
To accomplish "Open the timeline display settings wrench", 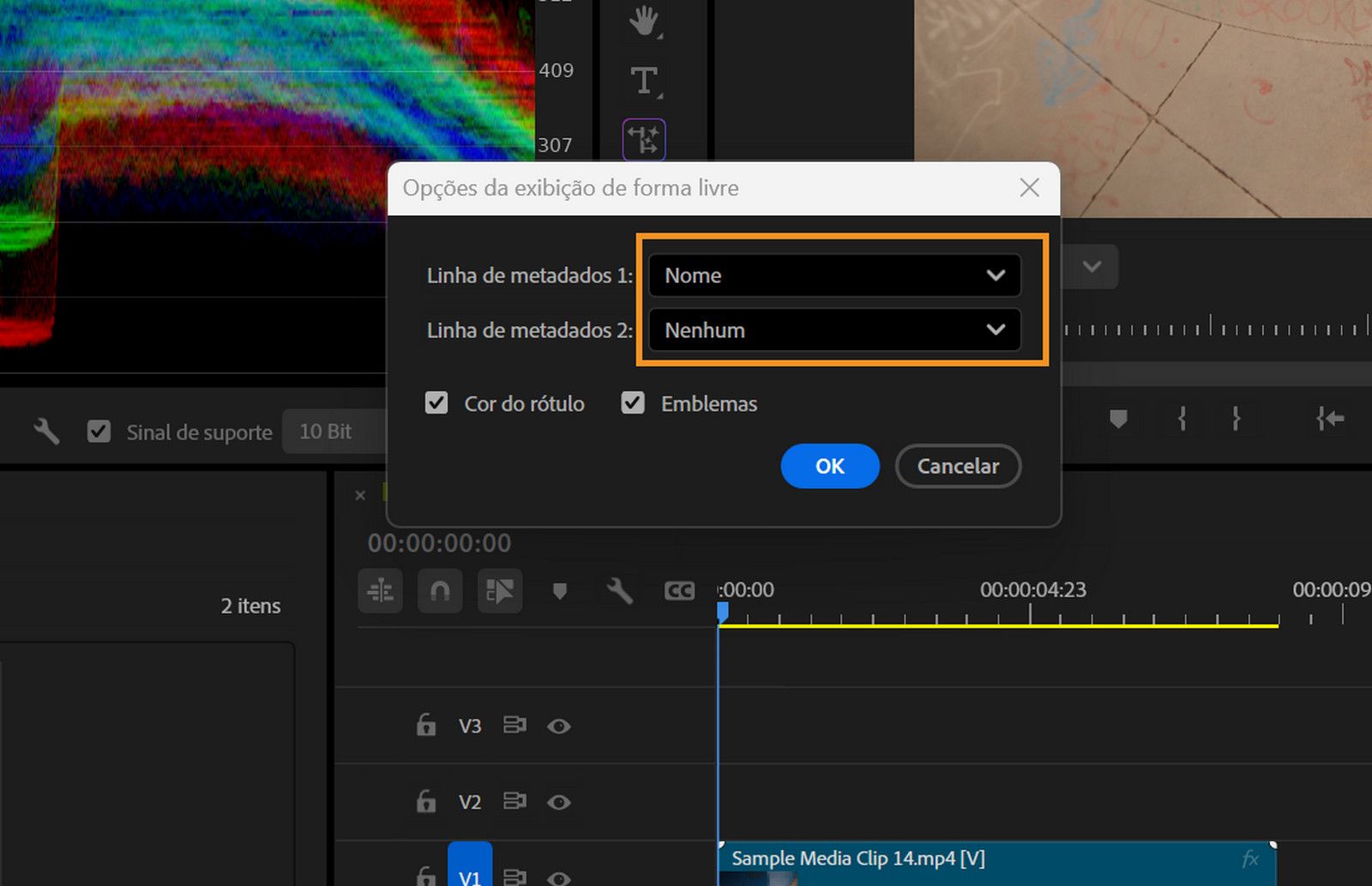I will coord(619,591).
